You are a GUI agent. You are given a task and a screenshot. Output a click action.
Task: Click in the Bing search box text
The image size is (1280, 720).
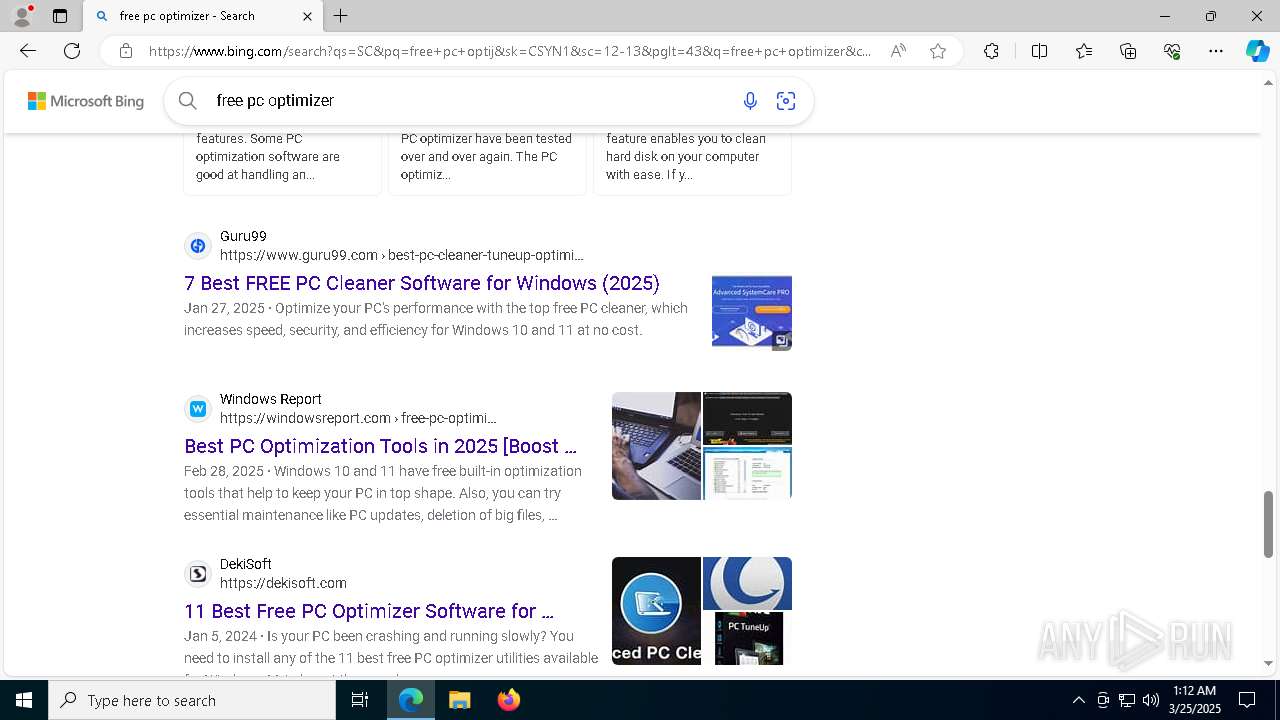(470, 100)
